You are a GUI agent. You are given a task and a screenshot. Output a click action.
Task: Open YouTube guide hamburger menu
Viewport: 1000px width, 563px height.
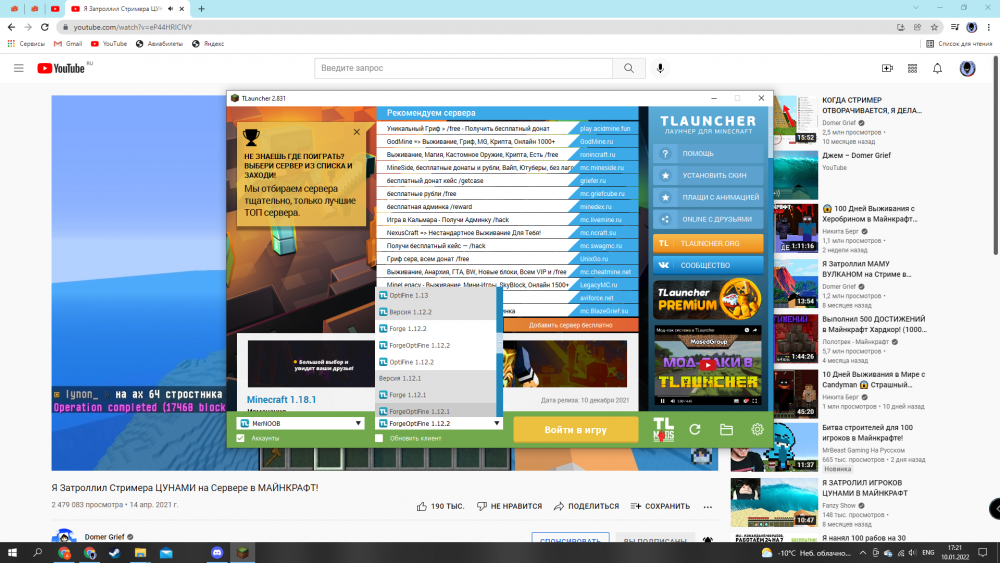click(18, 68)
